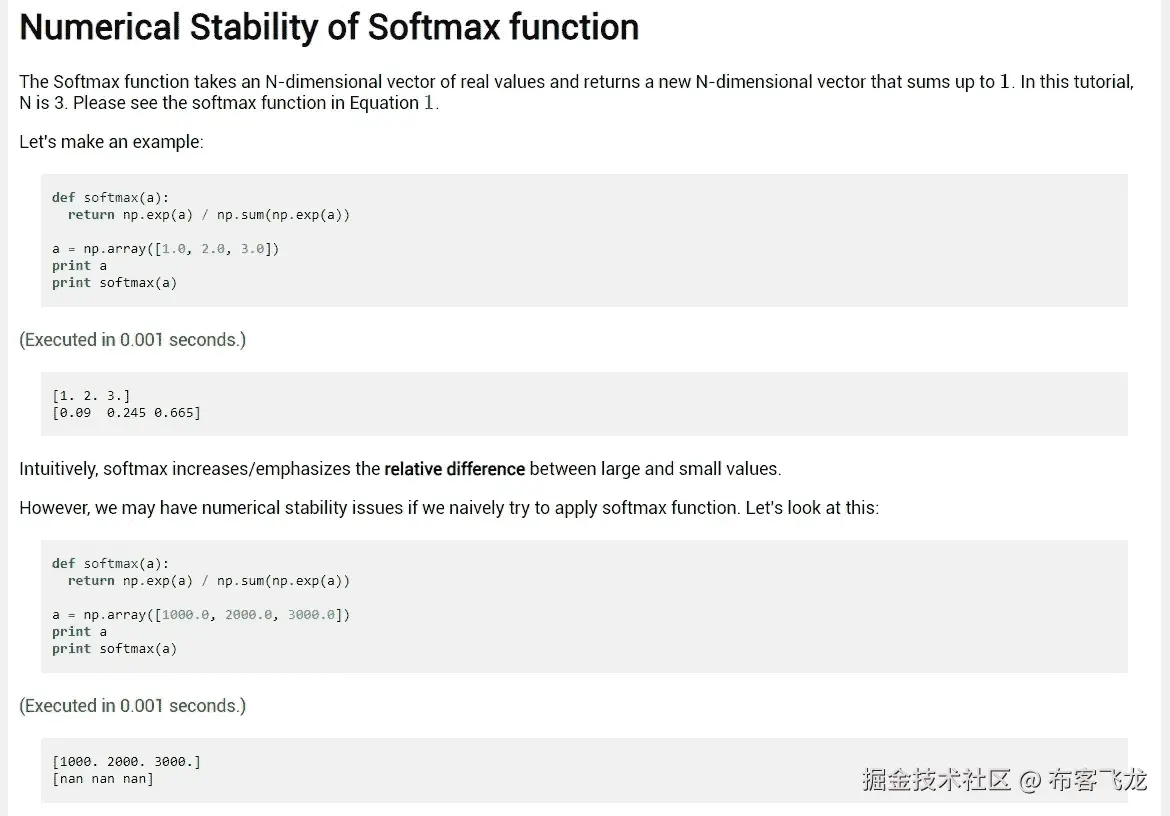Click the paragraph starting with "However, we may"

pos(449,508)
